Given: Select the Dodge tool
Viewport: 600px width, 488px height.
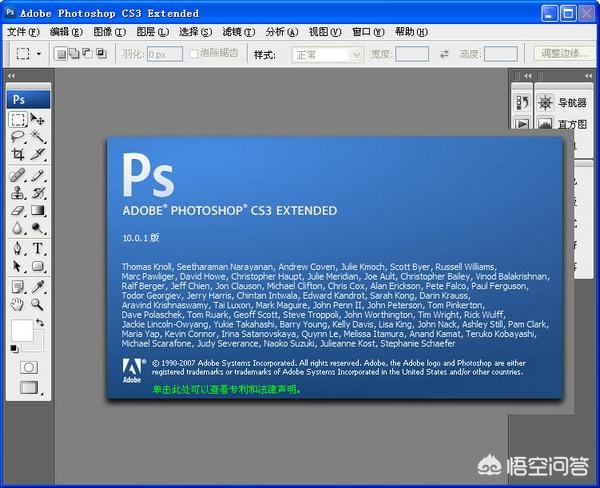Looking at the screenshot, I should [38, 228].
